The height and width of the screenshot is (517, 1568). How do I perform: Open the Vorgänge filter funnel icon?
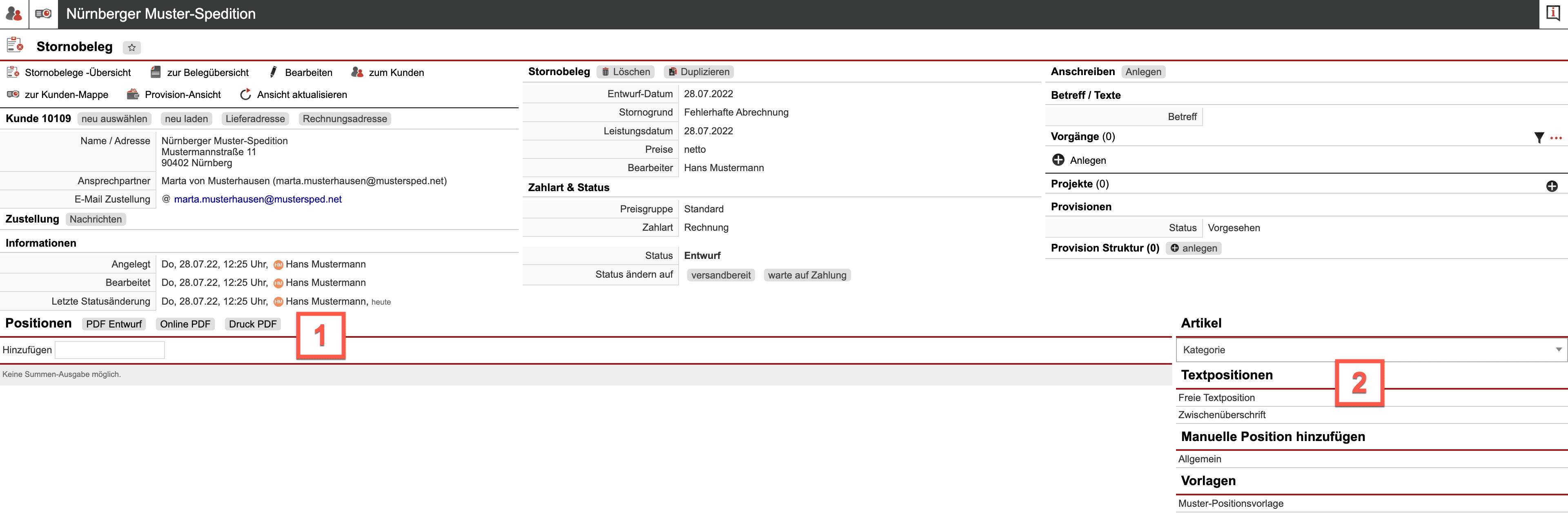[x=1539, y=138]
